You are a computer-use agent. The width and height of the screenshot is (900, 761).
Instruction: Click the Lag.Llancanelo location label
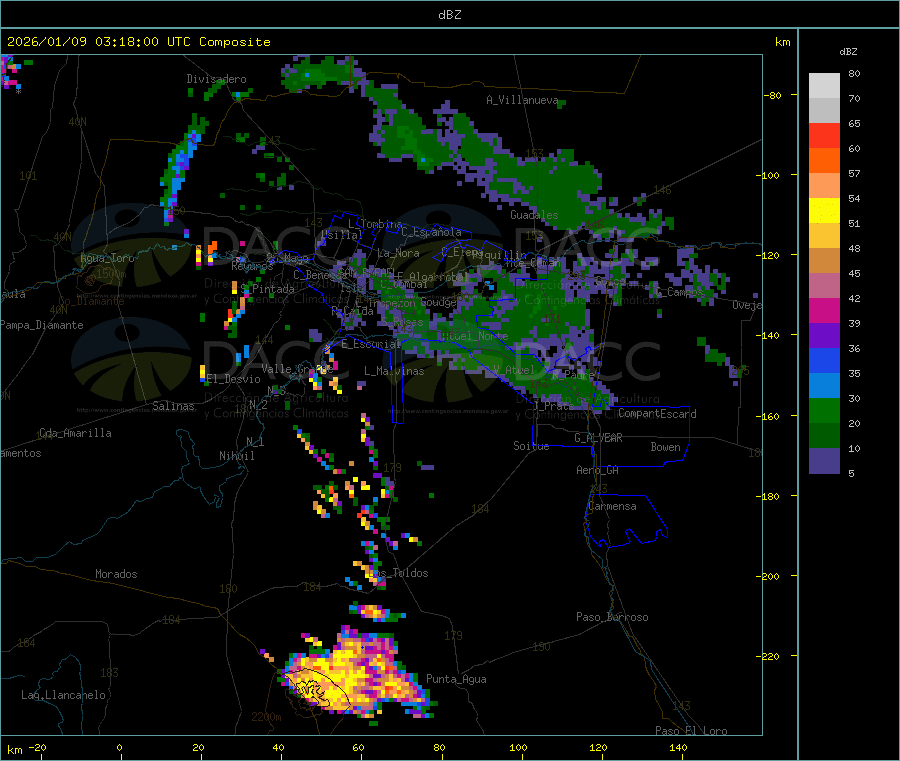click(x=63, y=695)
